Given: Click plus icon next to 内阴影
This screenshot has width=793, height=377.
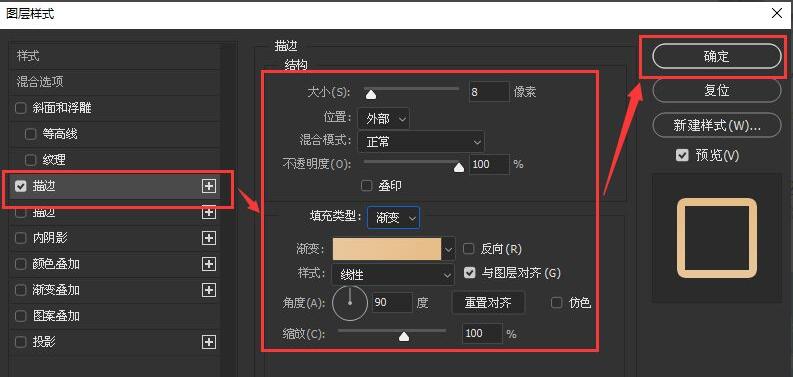Looking at the screenshot, I should pyautogui.click(x=208, y=238).
